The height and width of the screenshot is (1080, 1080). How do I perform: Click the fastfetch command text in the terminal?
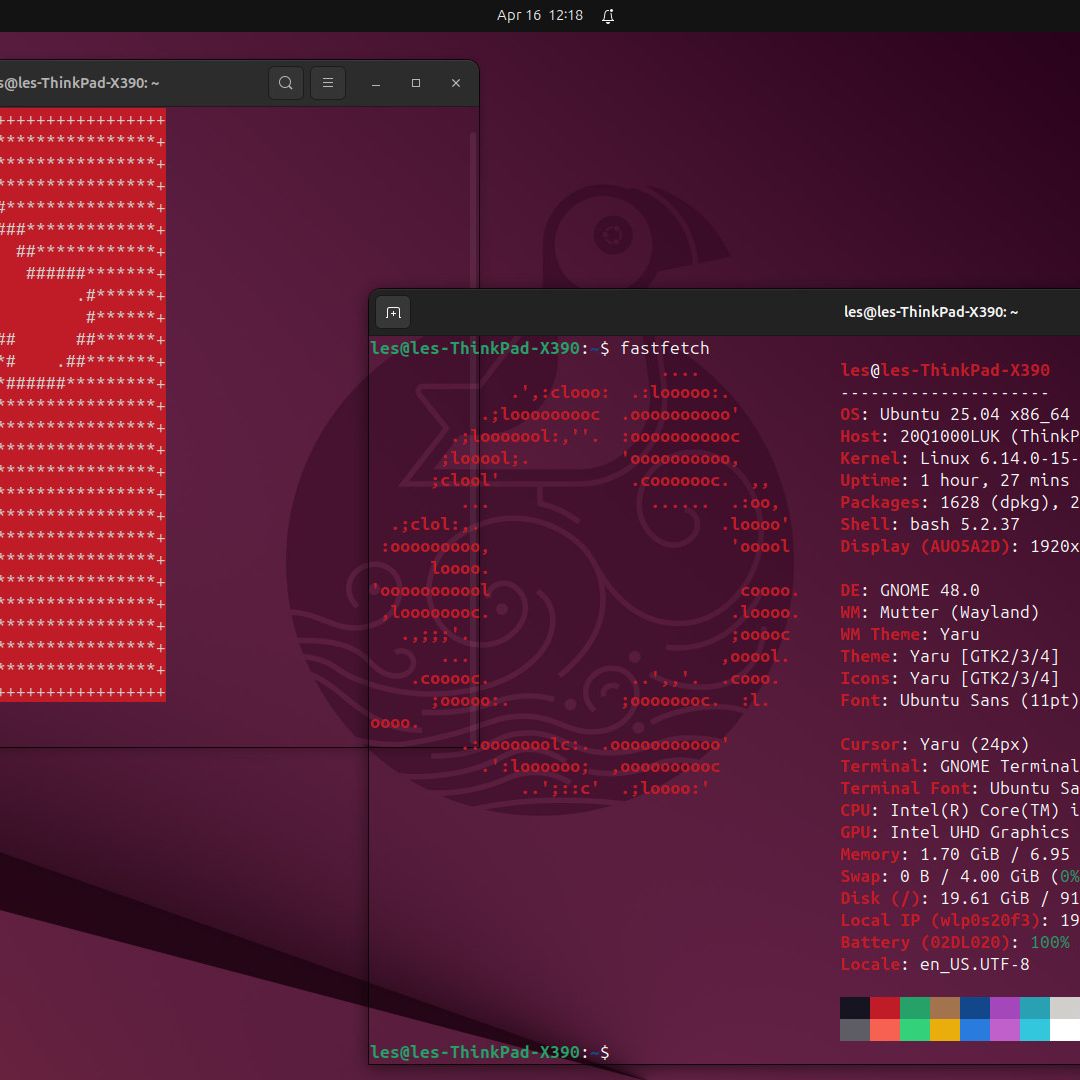665,348
